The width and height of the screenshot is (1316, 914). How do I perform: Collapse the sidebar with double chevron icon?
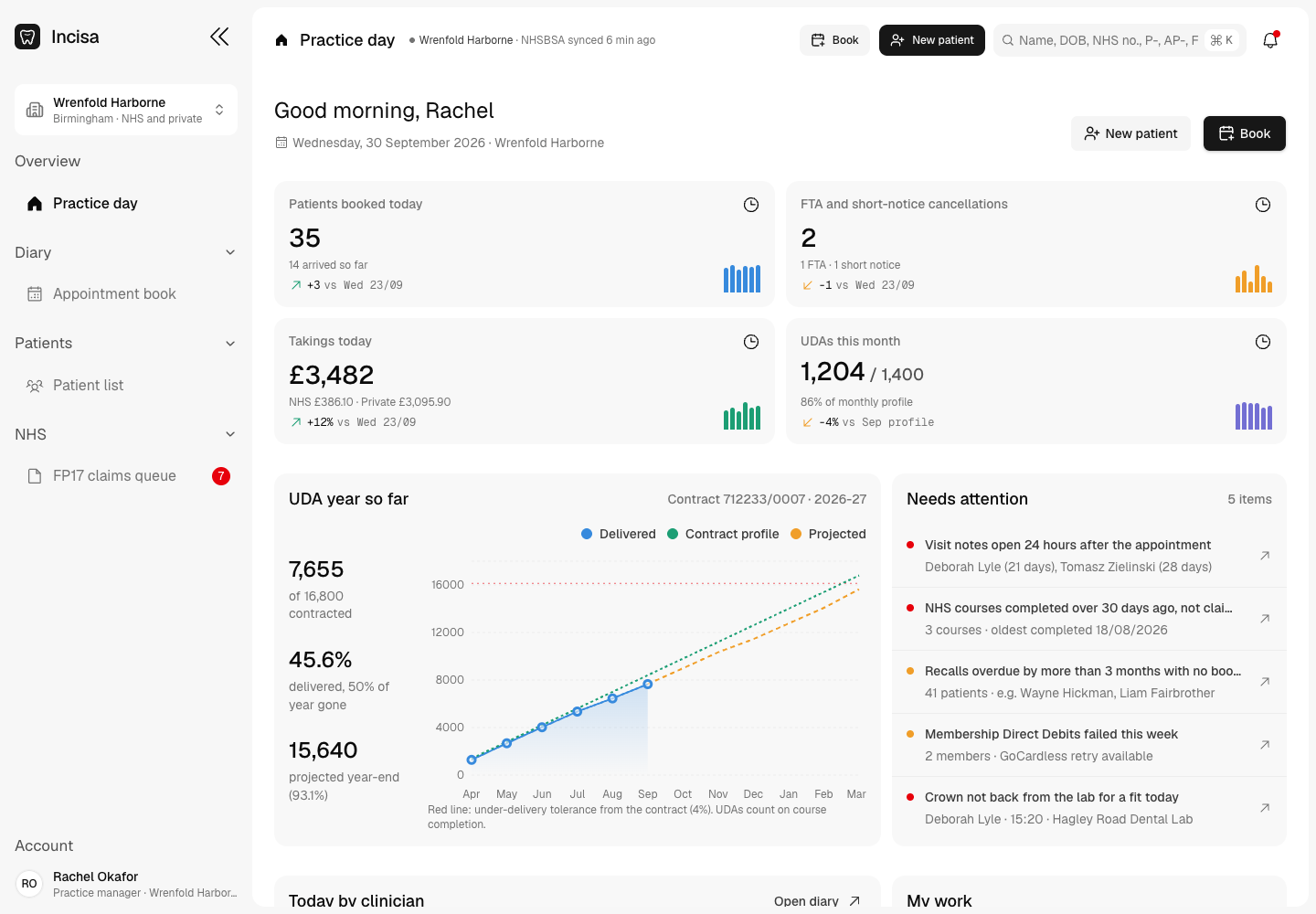pyautogui.click(x=219, y=37)
